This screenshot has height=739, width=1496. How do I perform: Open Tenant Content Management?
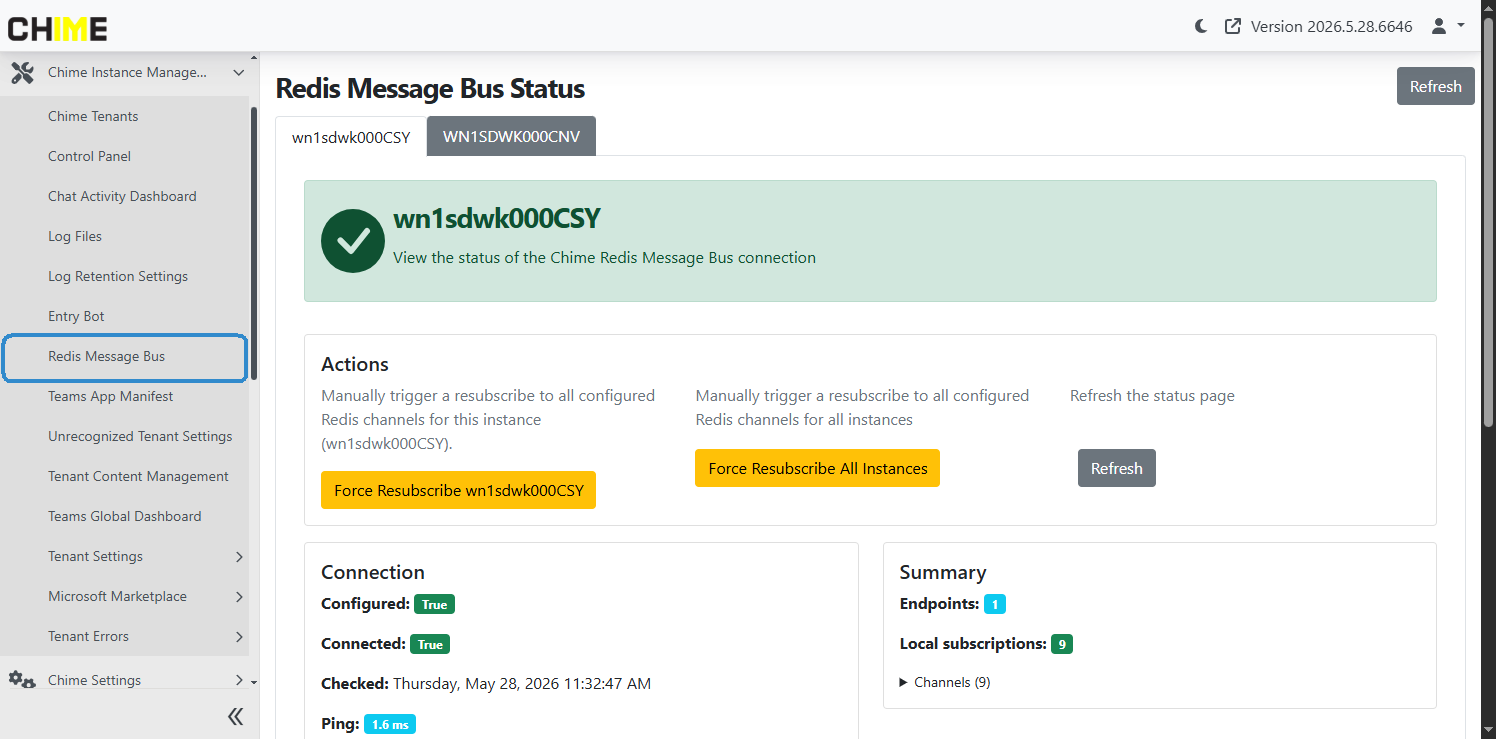click(138, 476)
